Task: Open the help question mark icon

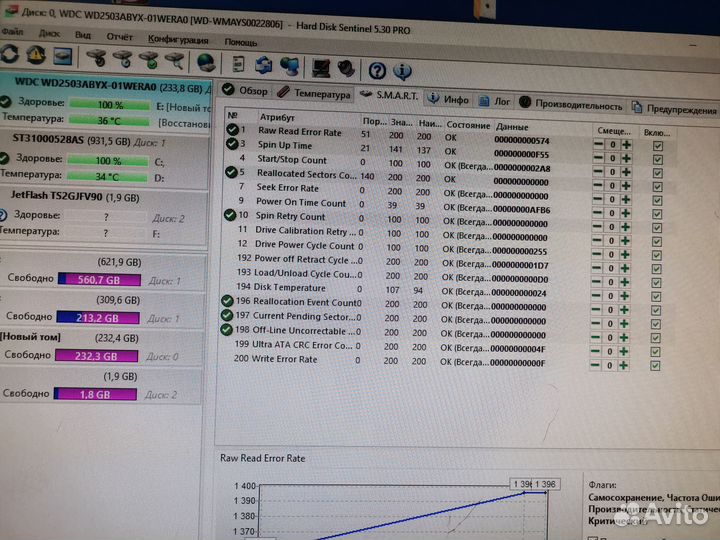Action: click(377, 71)
